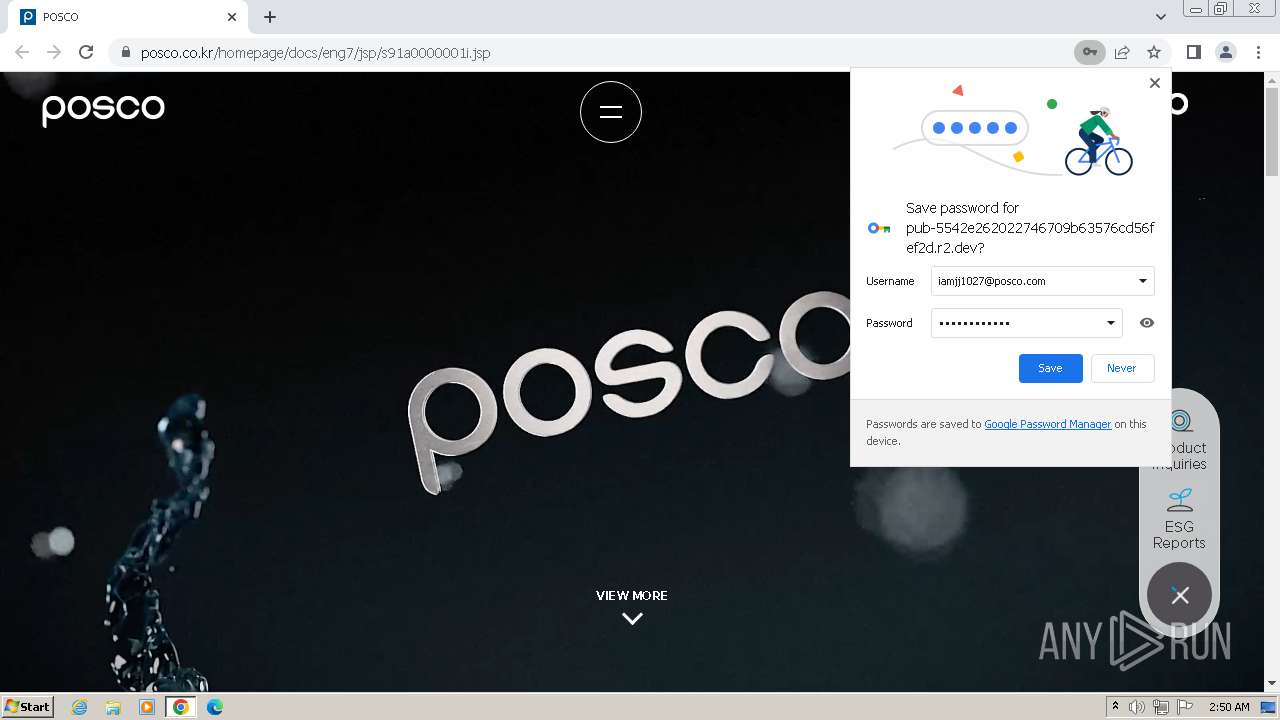Viewport: 1280px width, 720px height.
Task: Expand the Username dropdown arrow
Action: [1143, 281]
